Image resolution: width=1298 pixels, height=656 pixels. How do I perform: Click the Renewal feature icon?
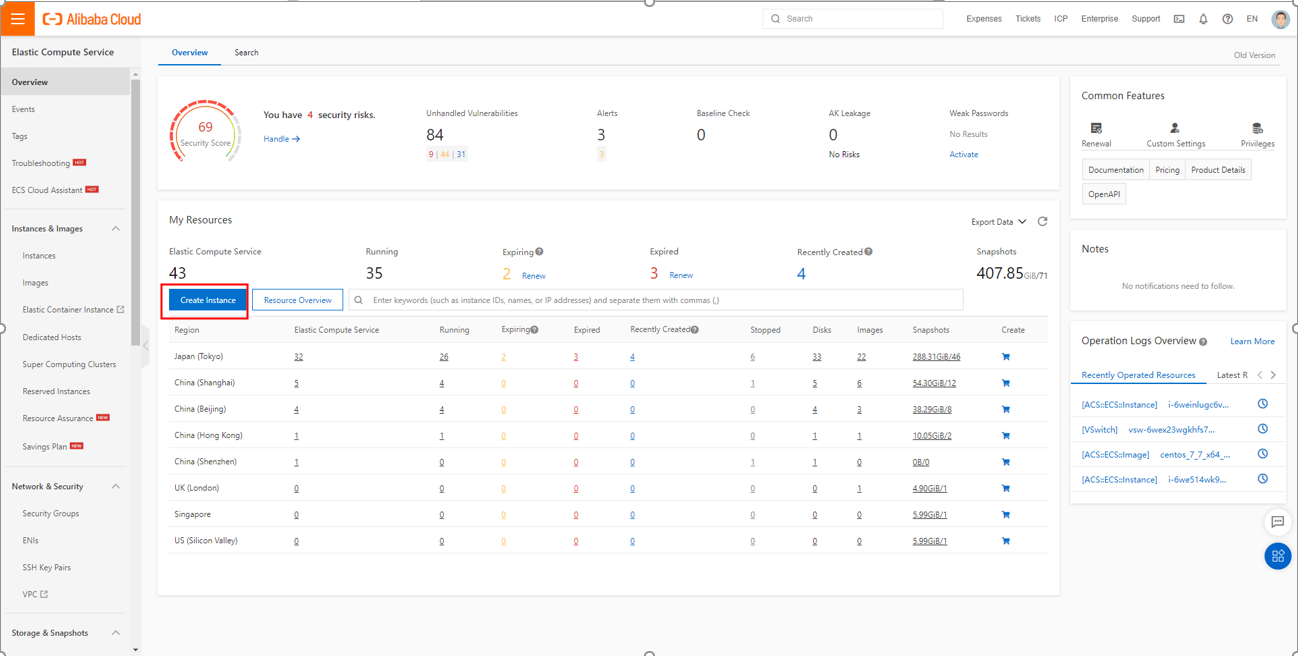coord(1096,128)
